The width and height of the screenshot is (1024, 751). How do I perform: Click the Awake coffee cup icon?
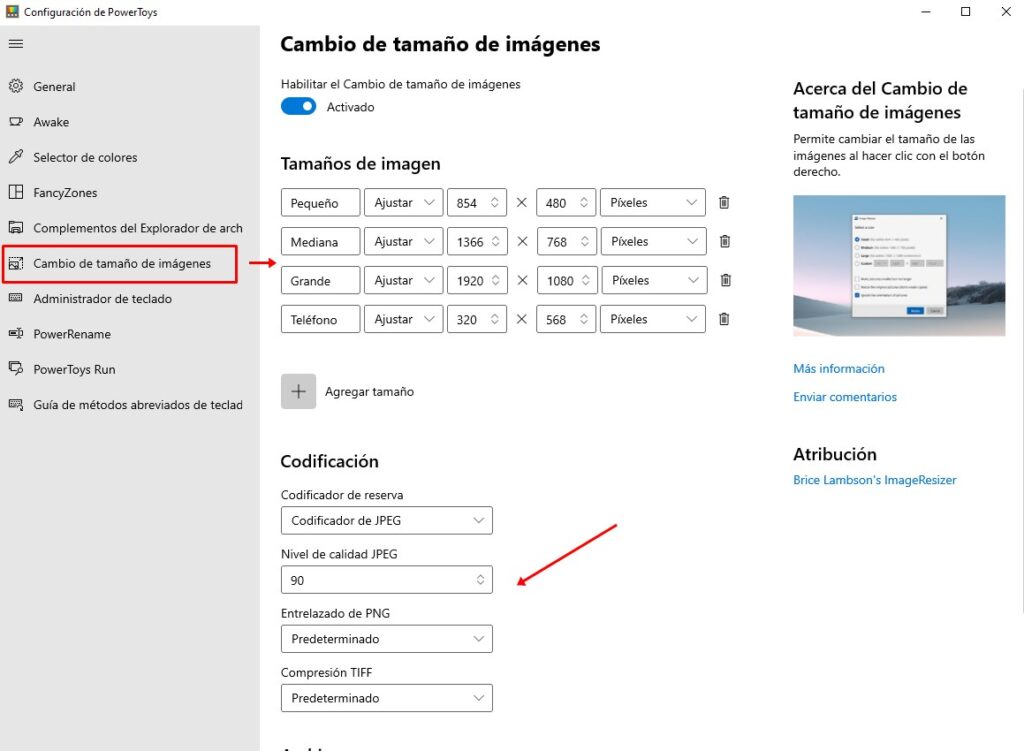click(x=16, y=121)
